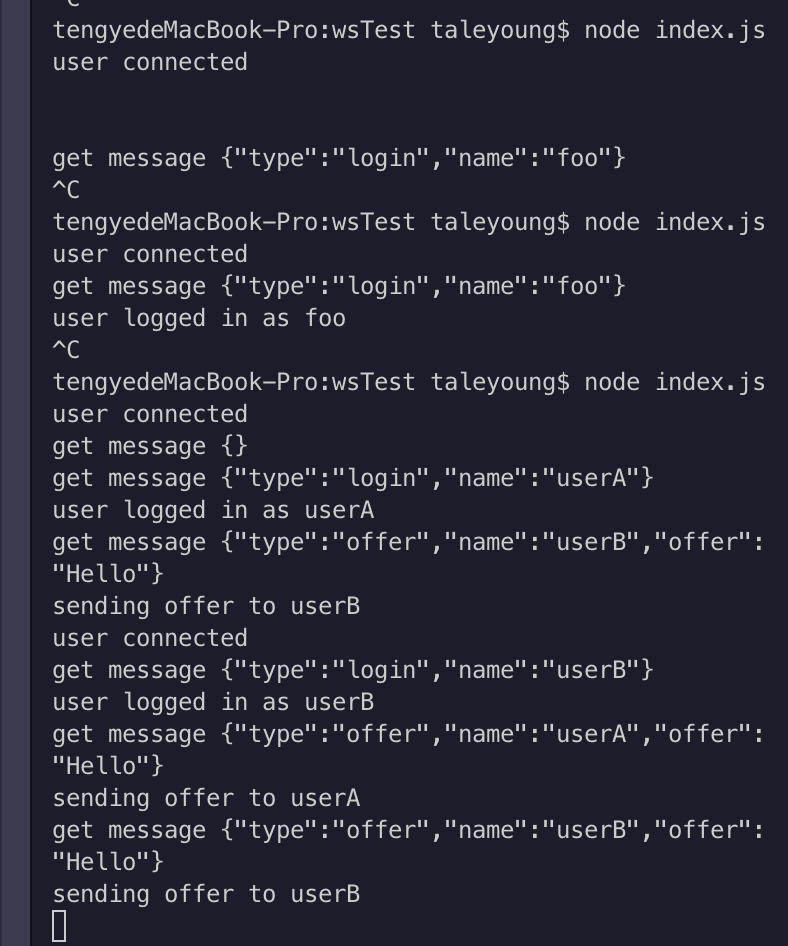This screenshot has width=788, height=946.
Task: Click the "user logged in as userB" output line
Action: point(213,702)
